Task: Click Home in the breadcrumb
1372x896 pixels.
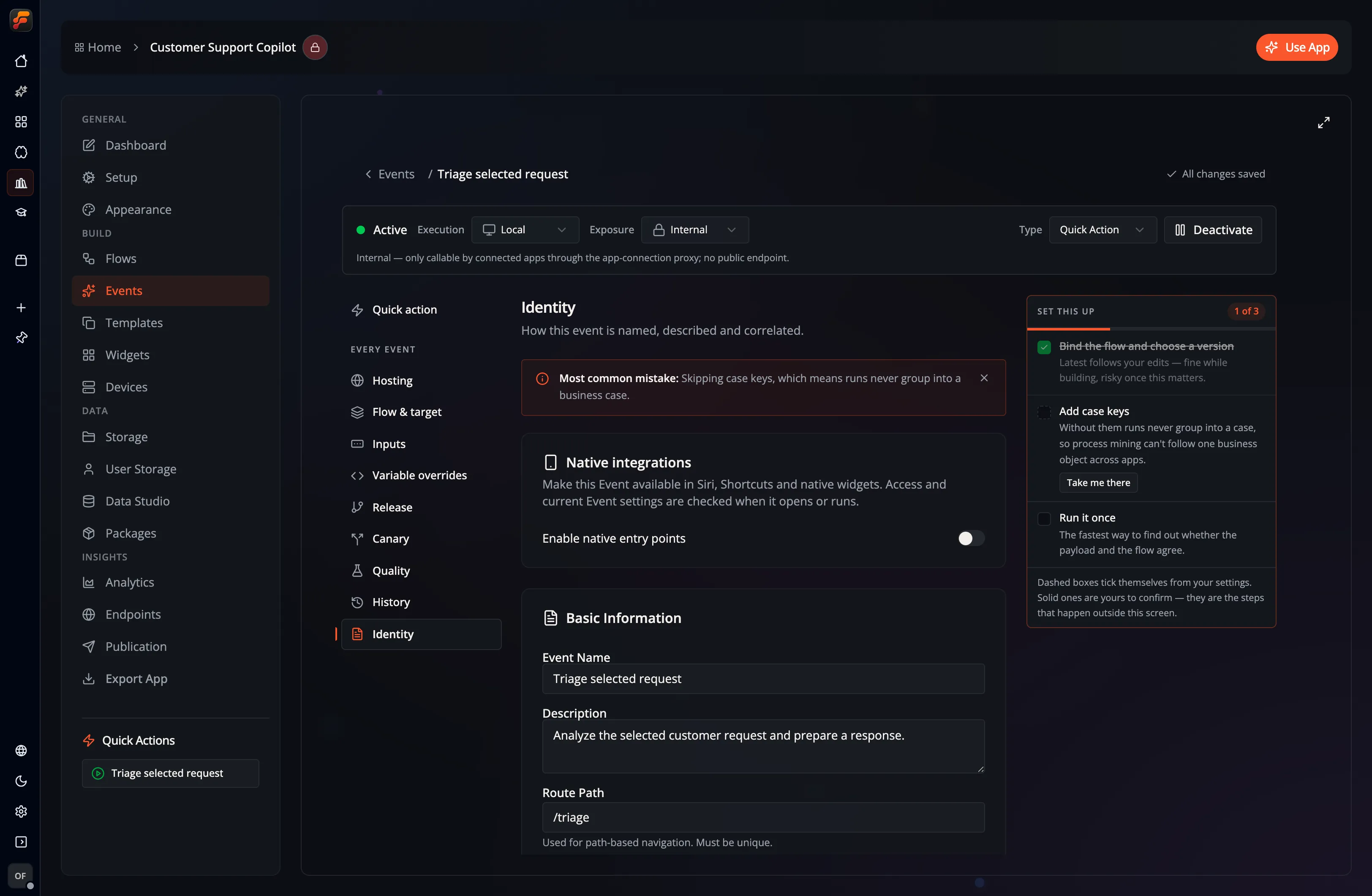Action: pos(98,47)
